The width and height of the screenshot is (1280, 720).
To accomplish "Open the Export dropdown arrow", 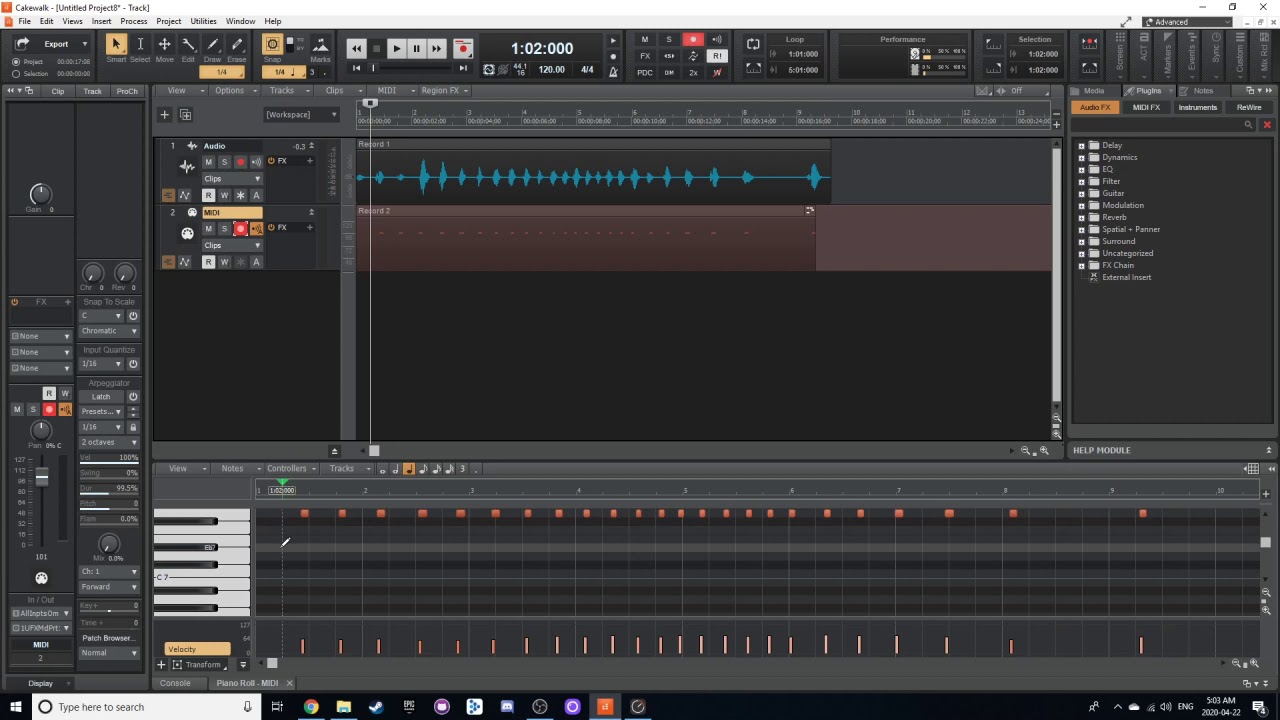I will [x=84, y=44].
